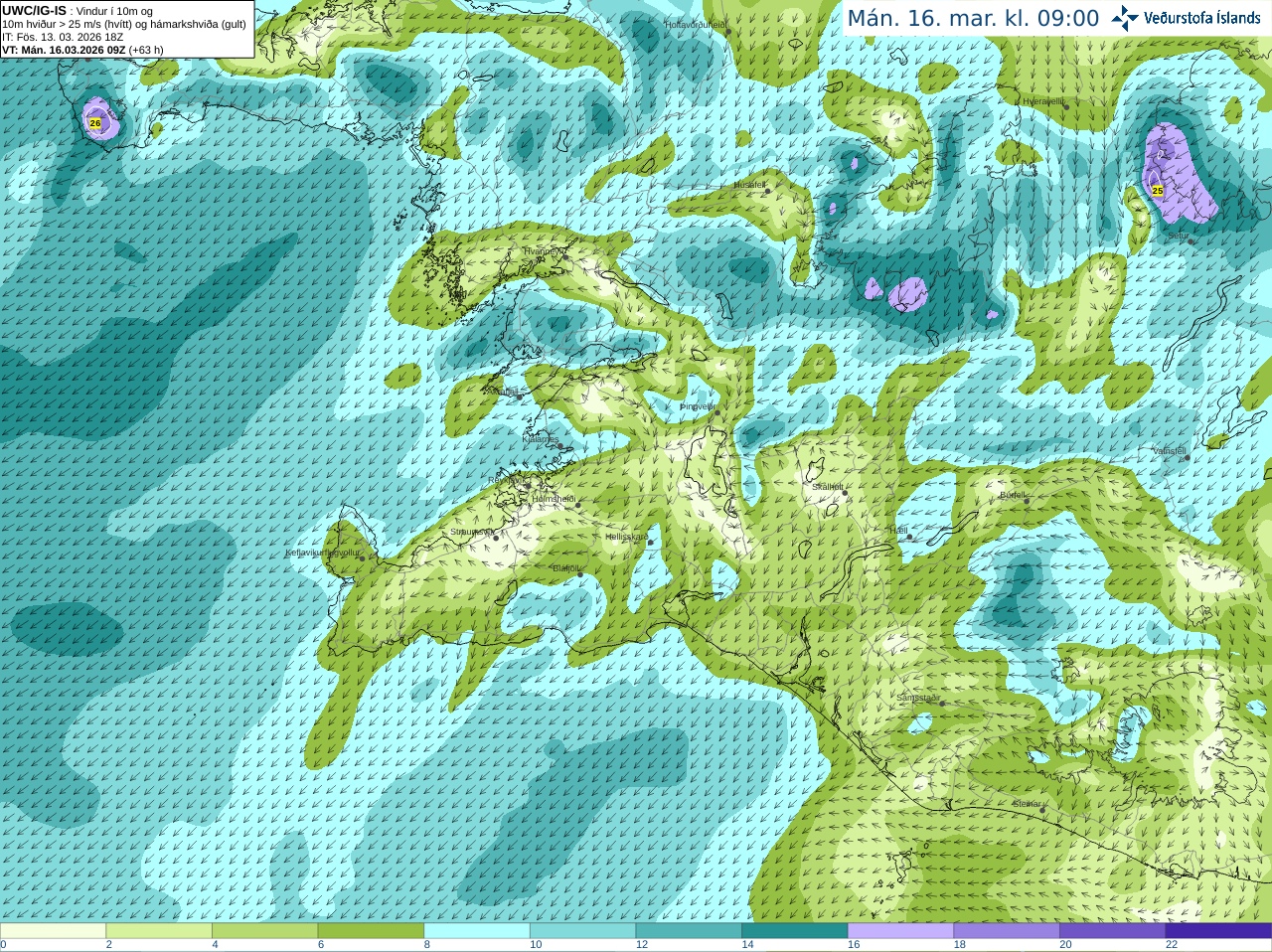This screenshot has height=952, width=1272.
Task: Click the map date title Mán. 16. mar. kl. 09:00
Action: 973,18
